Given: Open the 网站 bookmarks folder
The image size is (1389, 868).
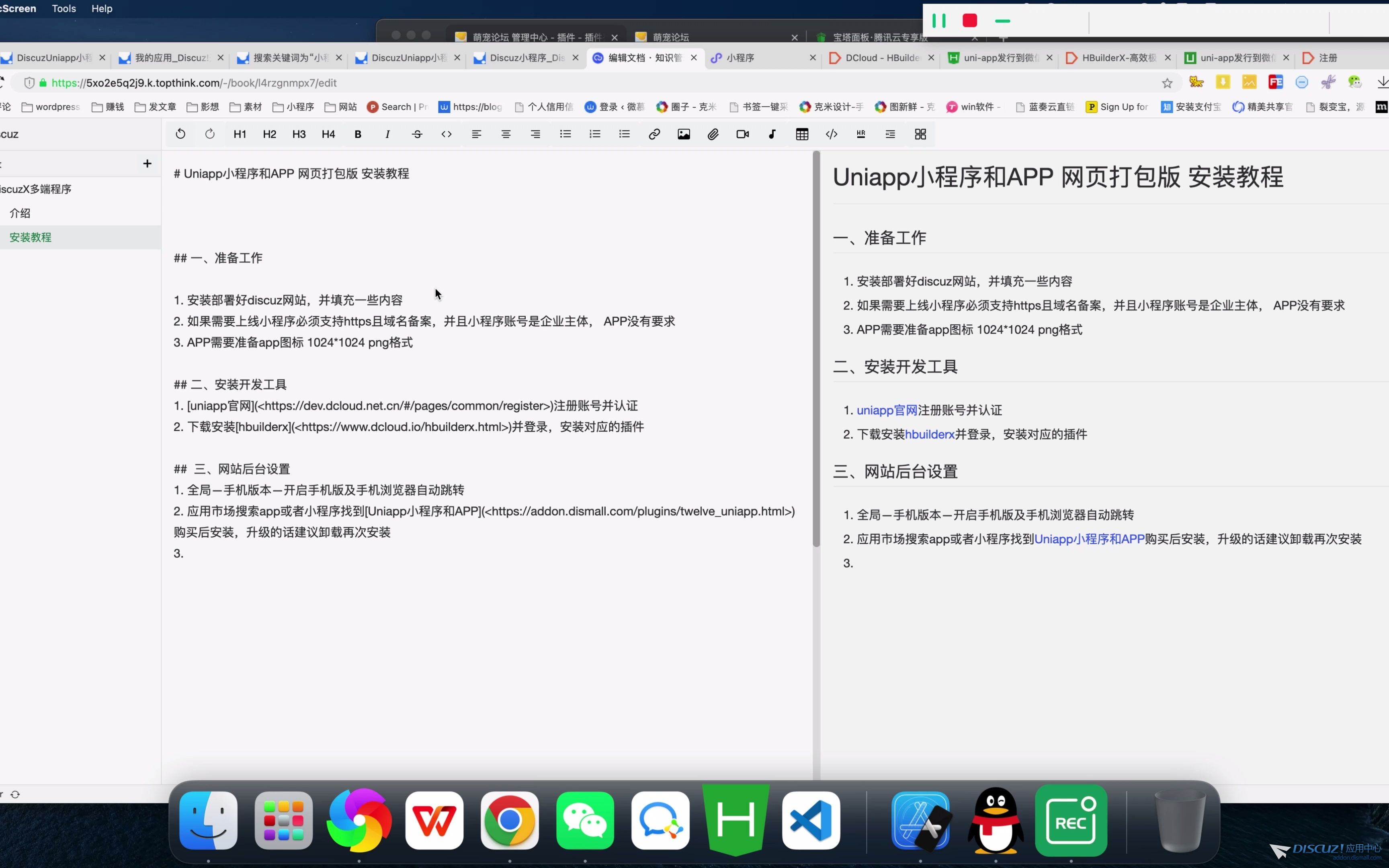Looking at the screenshot, I should pos(340,107).
